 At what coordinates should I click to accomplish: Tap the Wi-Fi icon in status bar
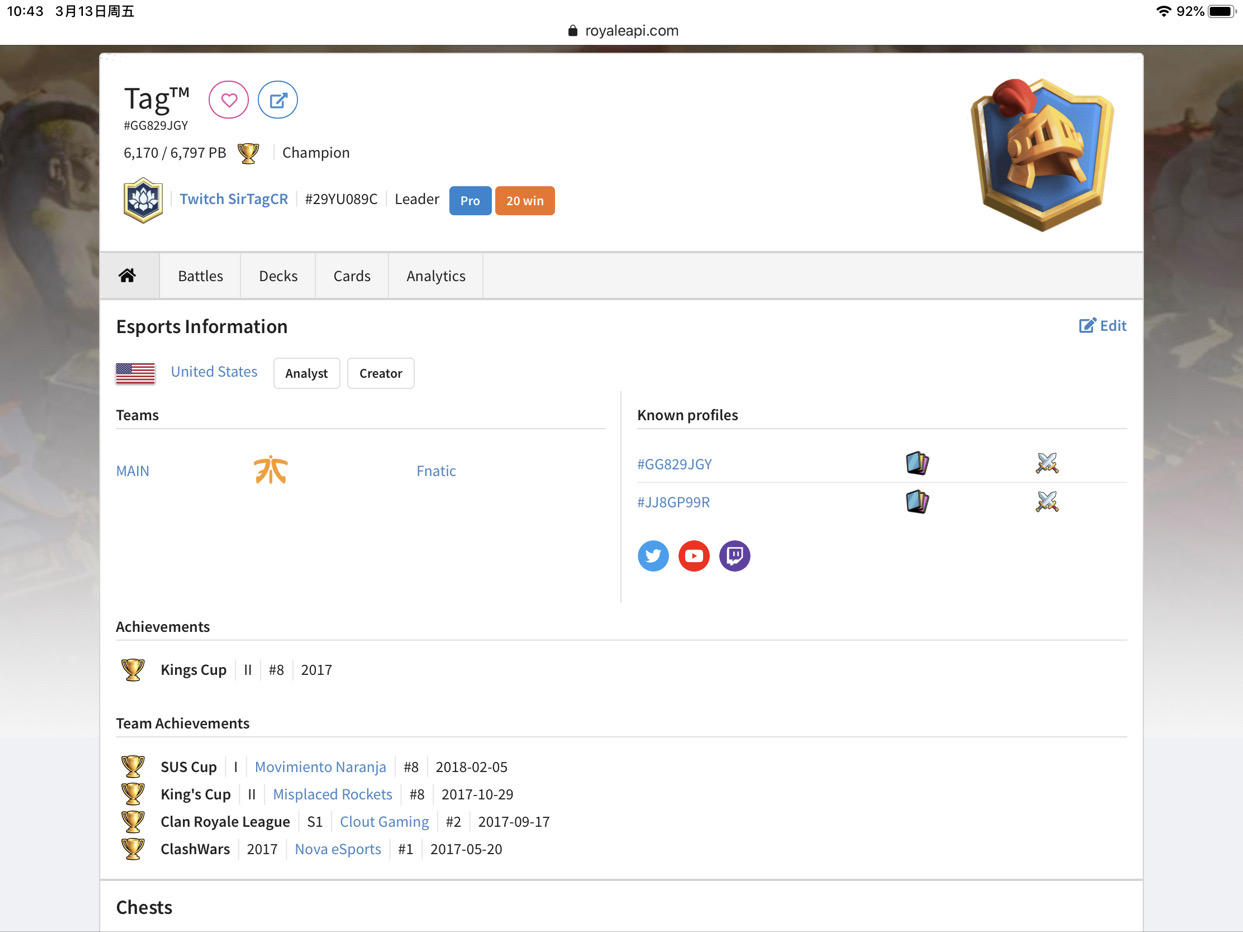pyautogui.click(x=1163, y=11)
